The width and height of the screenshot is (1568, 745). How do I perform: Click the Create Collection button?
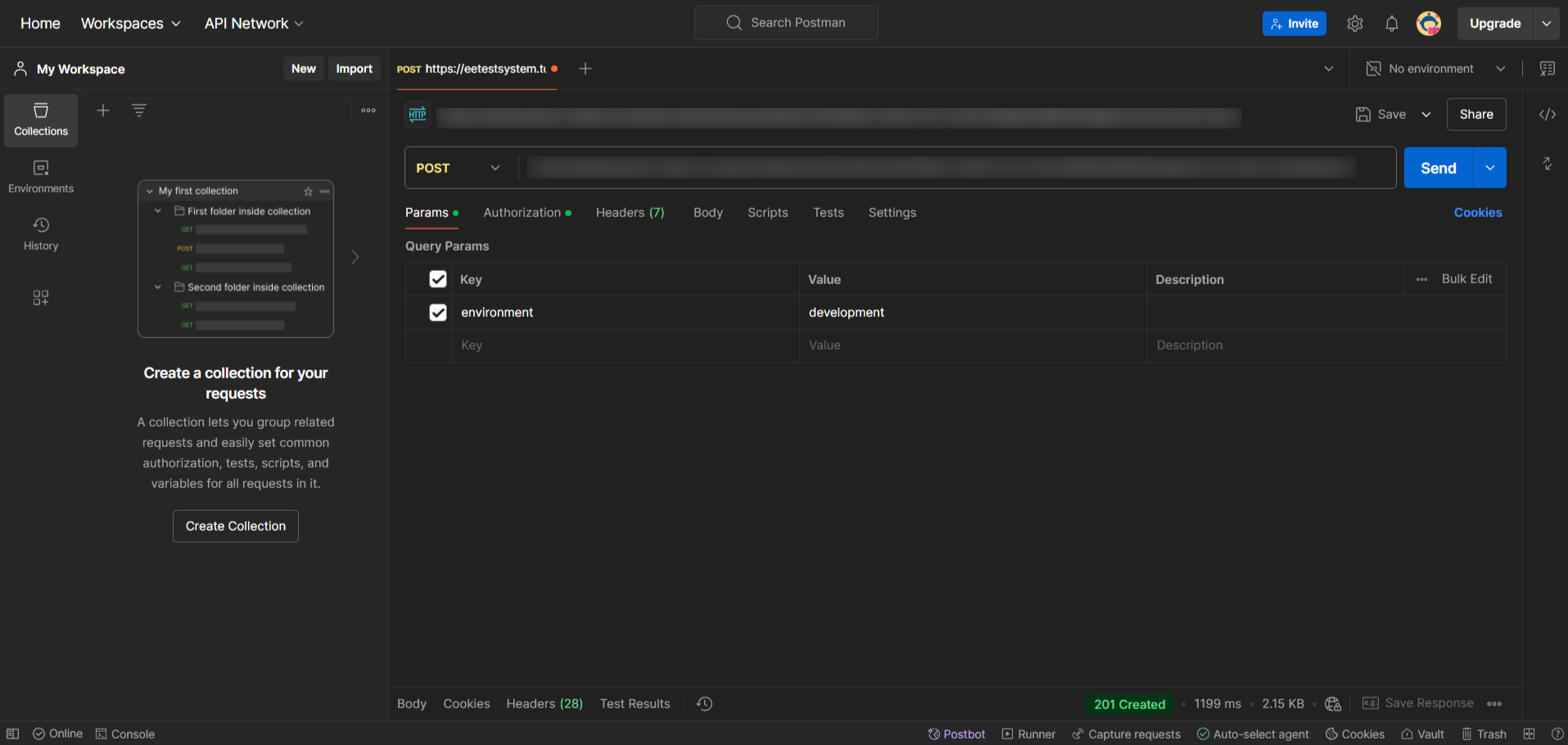[236, 526]
